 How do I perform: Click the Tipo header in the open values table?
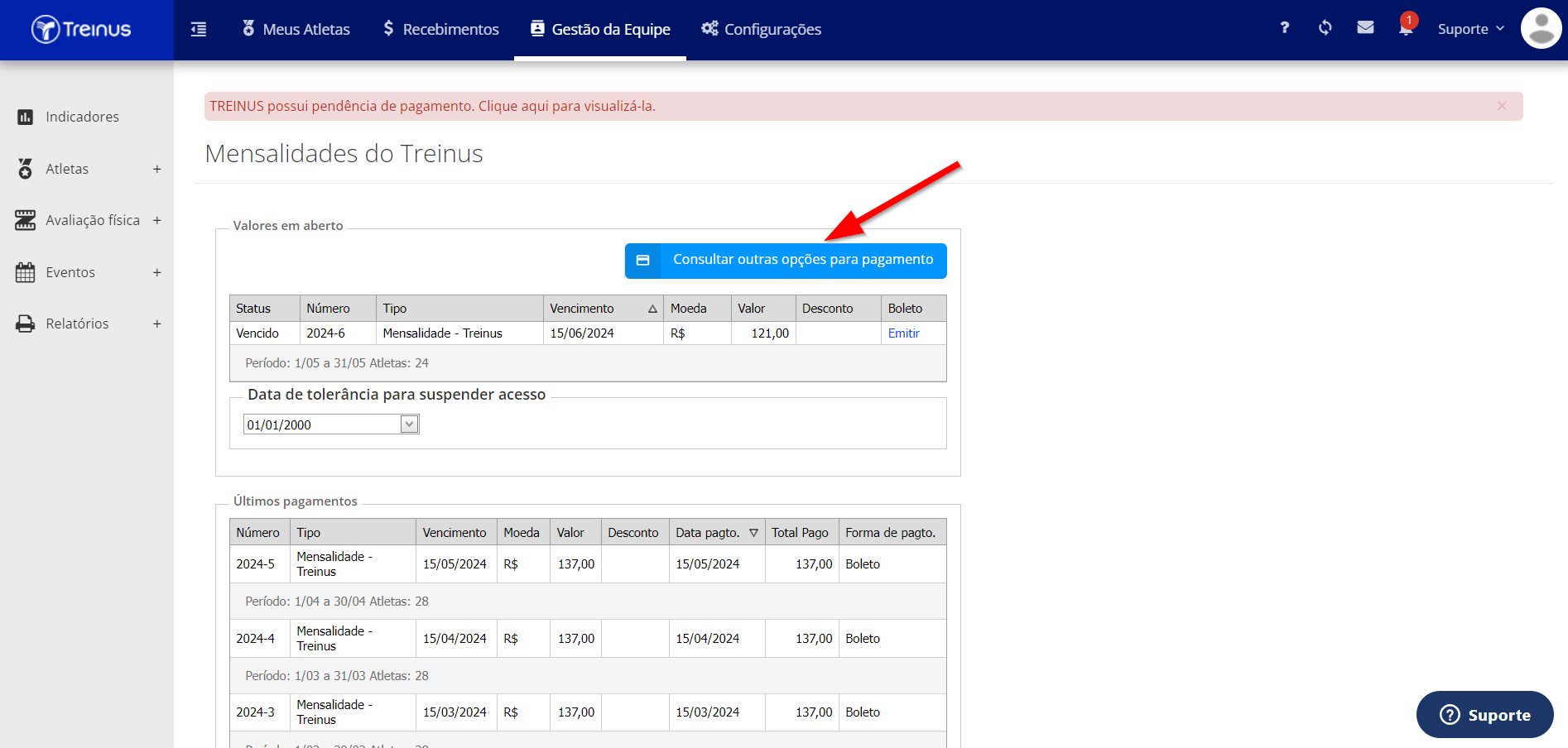(459, 309)
